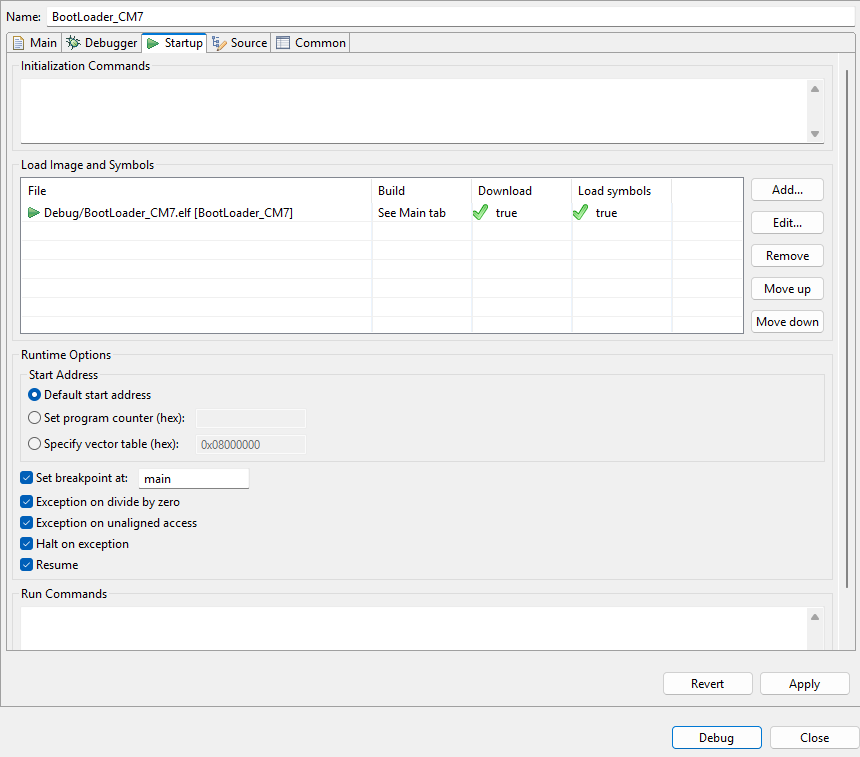This screenshot has height=757, width=860.
Task: Click the Main tab document icon
Action: (x=19, y=43)
